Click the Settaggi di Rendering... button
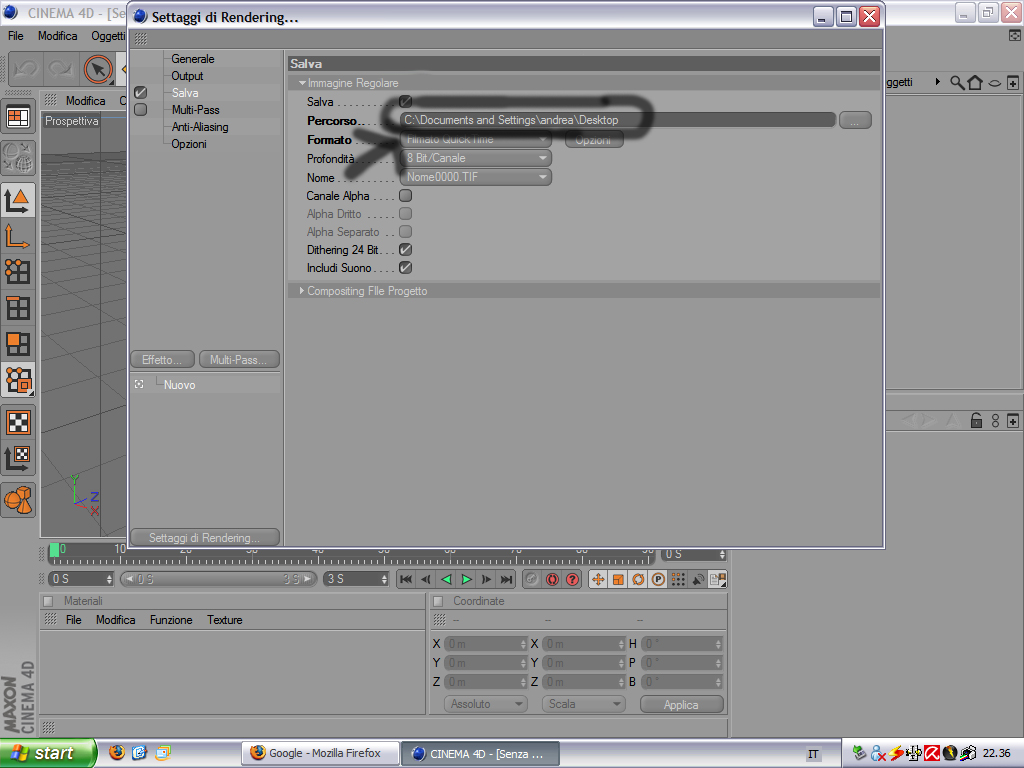 (x=205, y=537)
